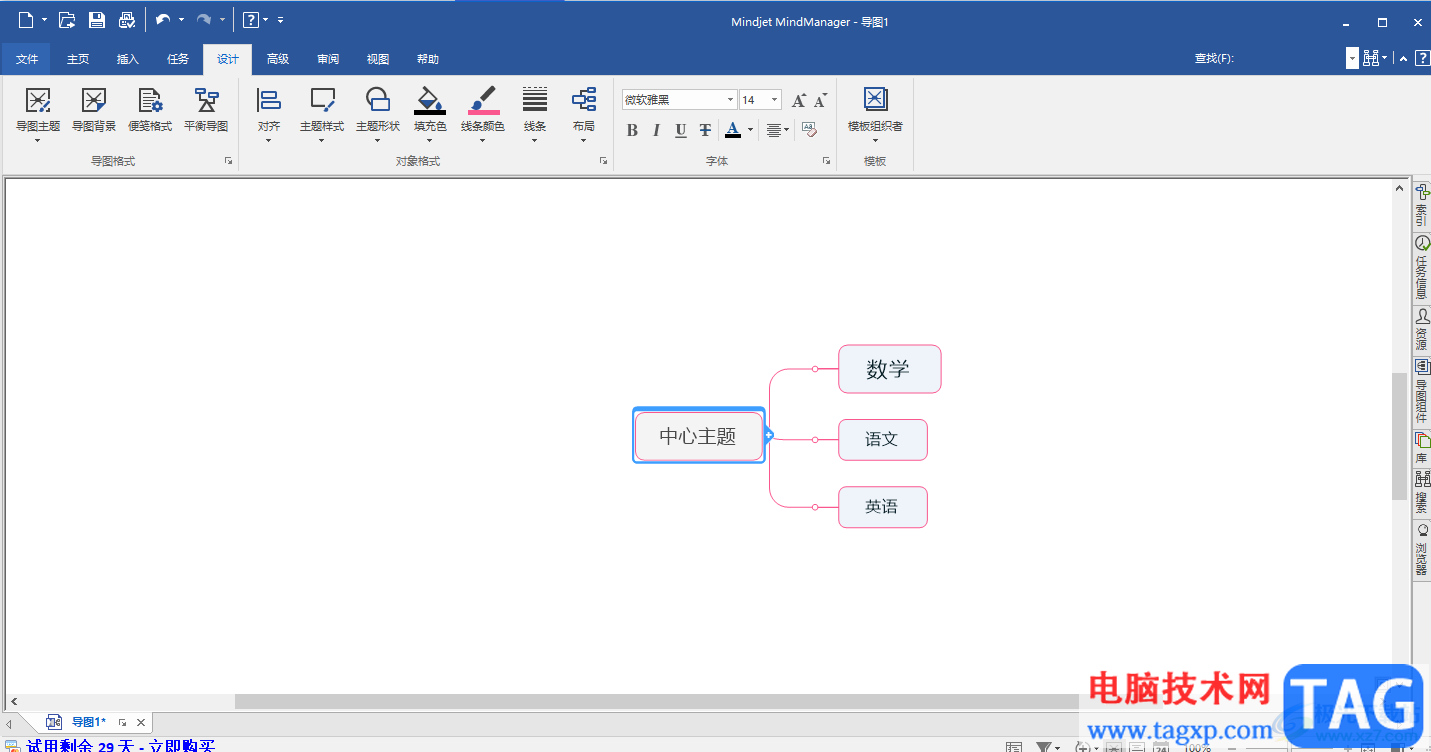
Task: Expand font color dropdown arrow
Action: point(750,130)
